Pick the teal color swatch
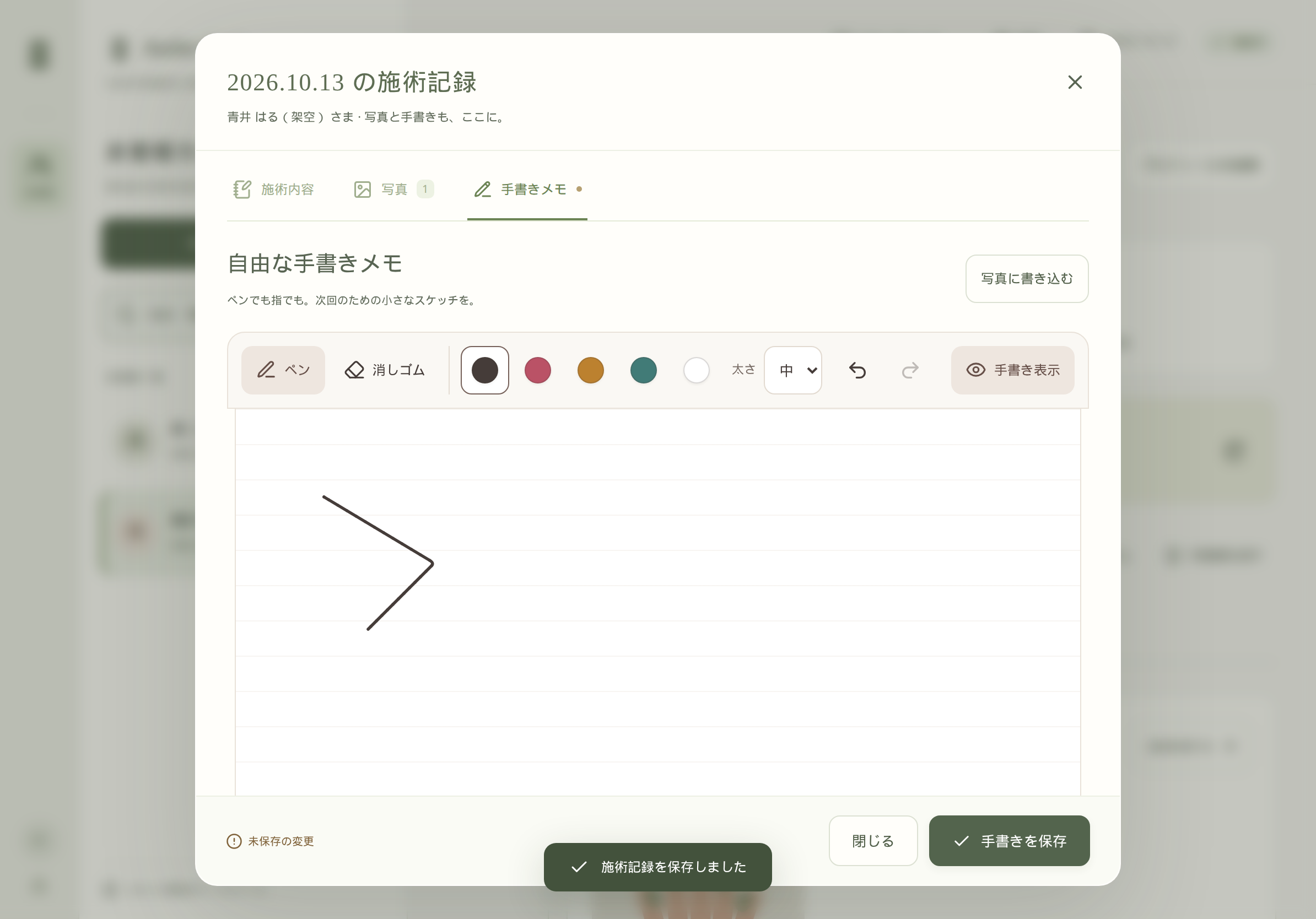Viewport: 1316px width, 919px height. pos(643,370)
